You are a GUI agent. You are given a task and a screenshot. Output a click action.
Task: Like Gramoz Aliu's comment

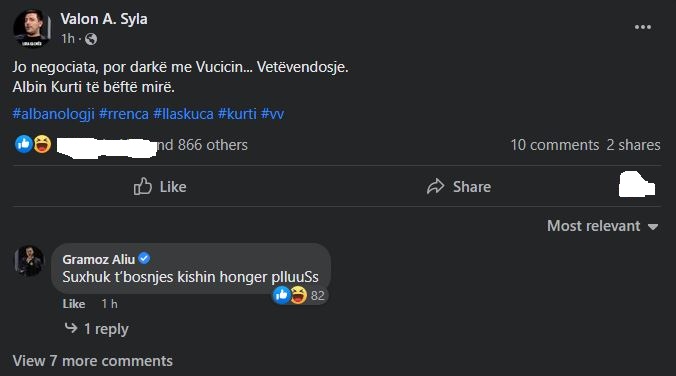coord(74,304)
